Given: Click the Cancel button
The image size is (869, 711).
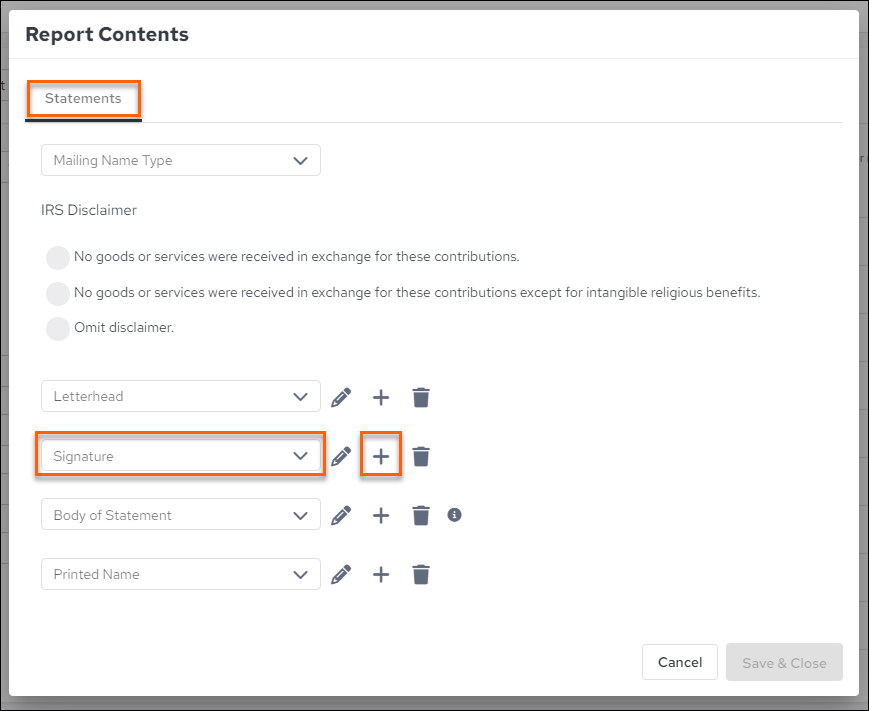Looking at the screenshot, I should pyautogui.click(x=679, y=662).
